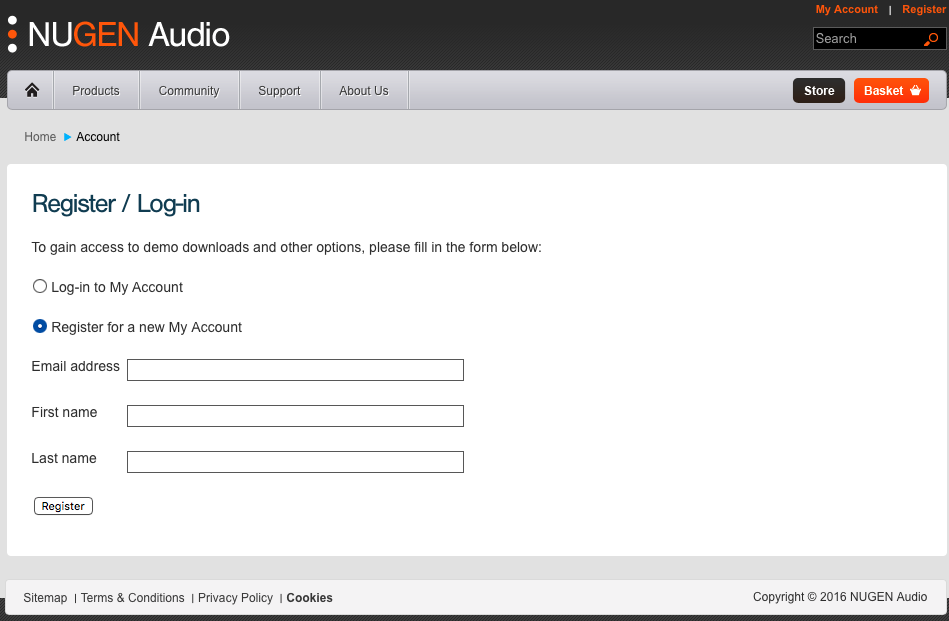Focus the First name field

click(x=295, y=416)
